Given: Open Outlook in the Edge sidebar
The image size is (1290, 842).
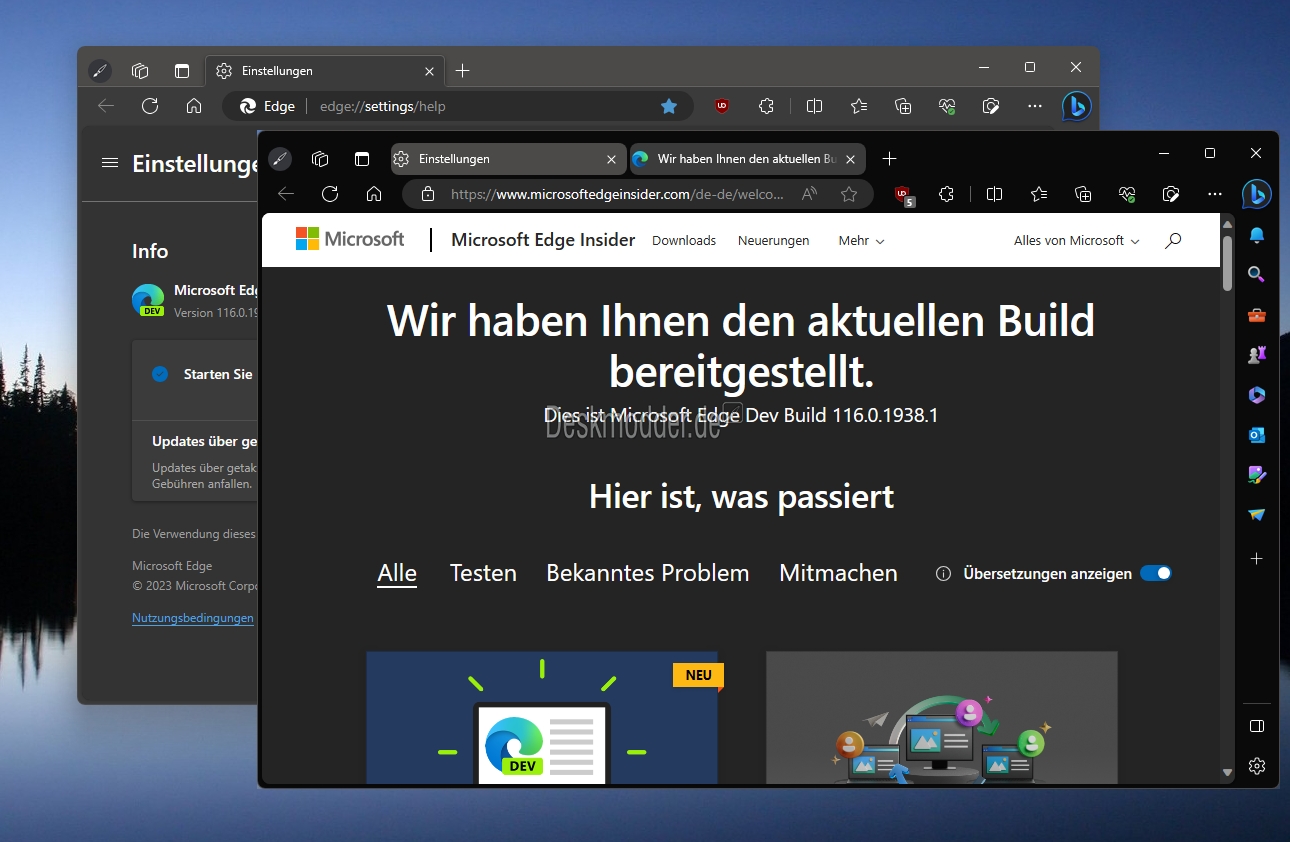Looking at the screenshot, I should 1257,435.
